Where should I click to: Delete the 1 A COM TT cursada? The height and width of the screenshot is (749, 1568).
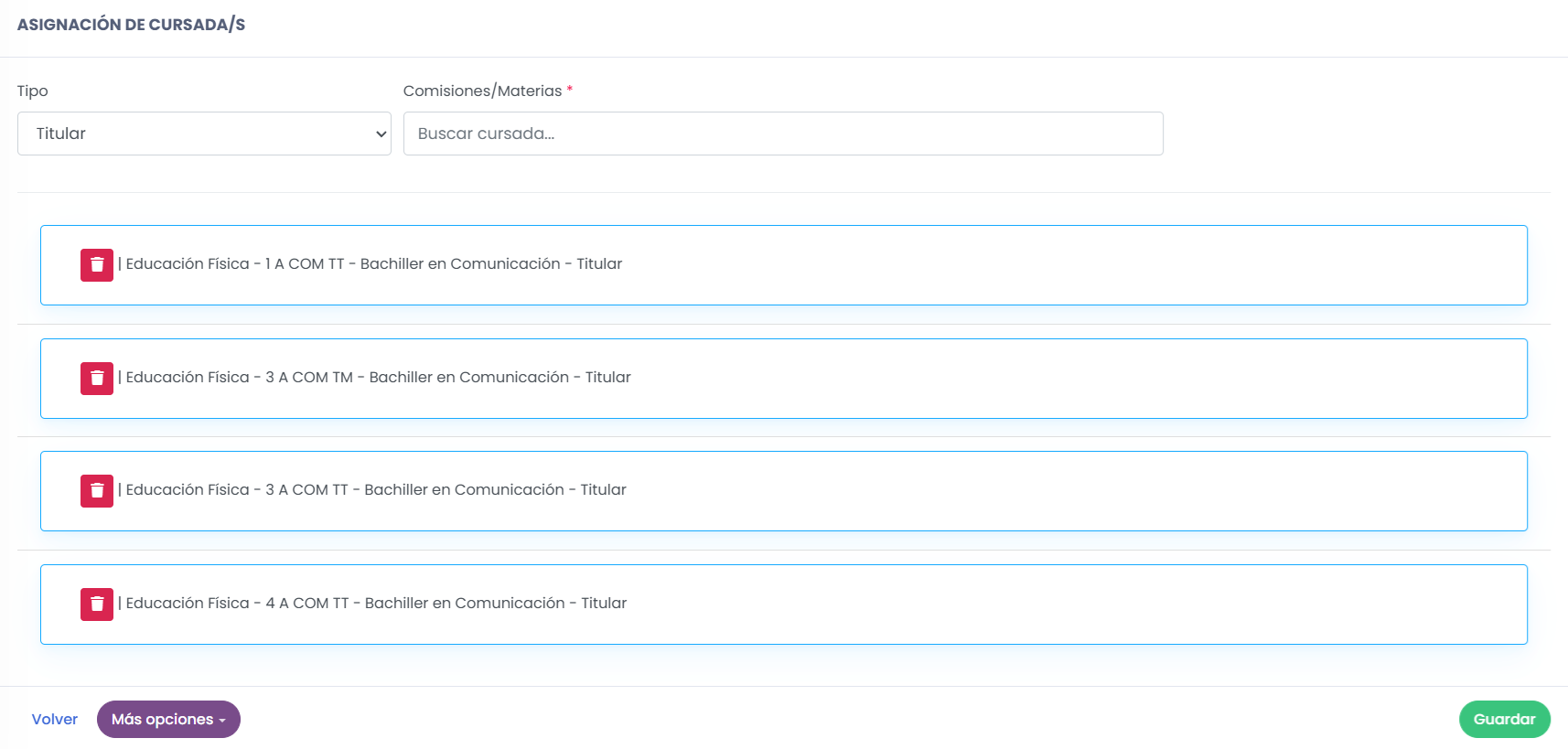pyautogui.click(x=97, y=265)
